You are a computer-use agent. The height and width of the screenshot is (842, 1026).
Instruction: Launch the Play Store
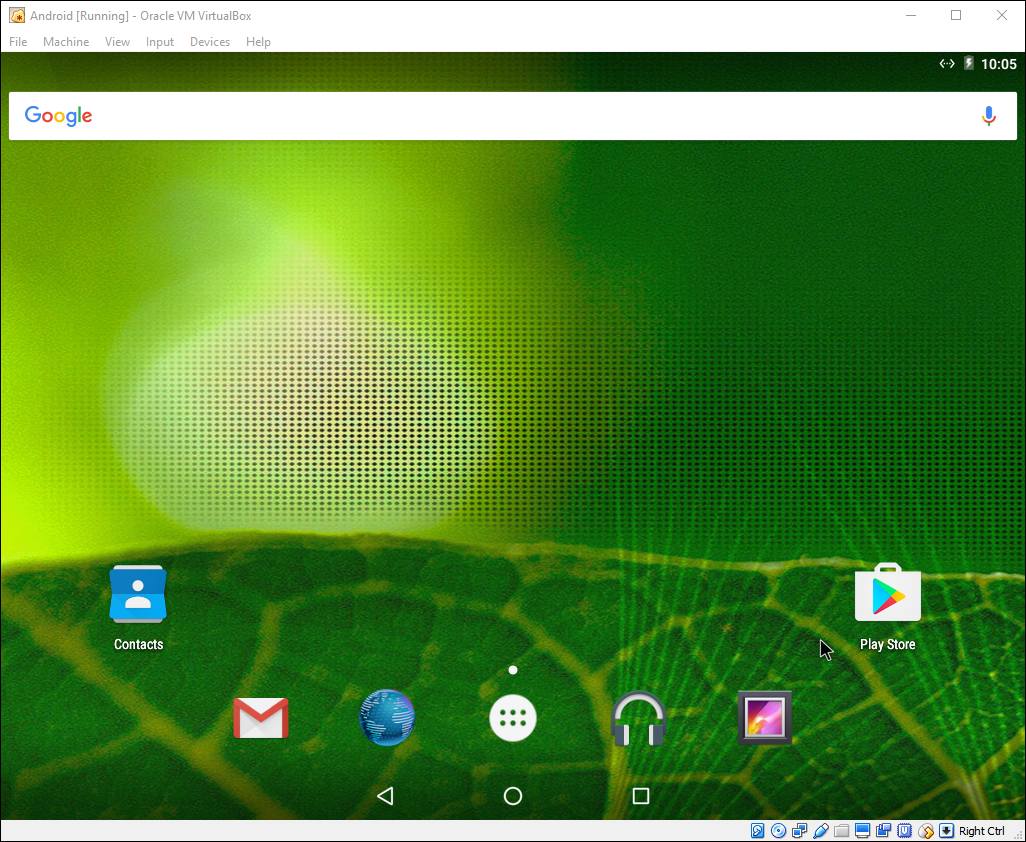pos(887,594)
